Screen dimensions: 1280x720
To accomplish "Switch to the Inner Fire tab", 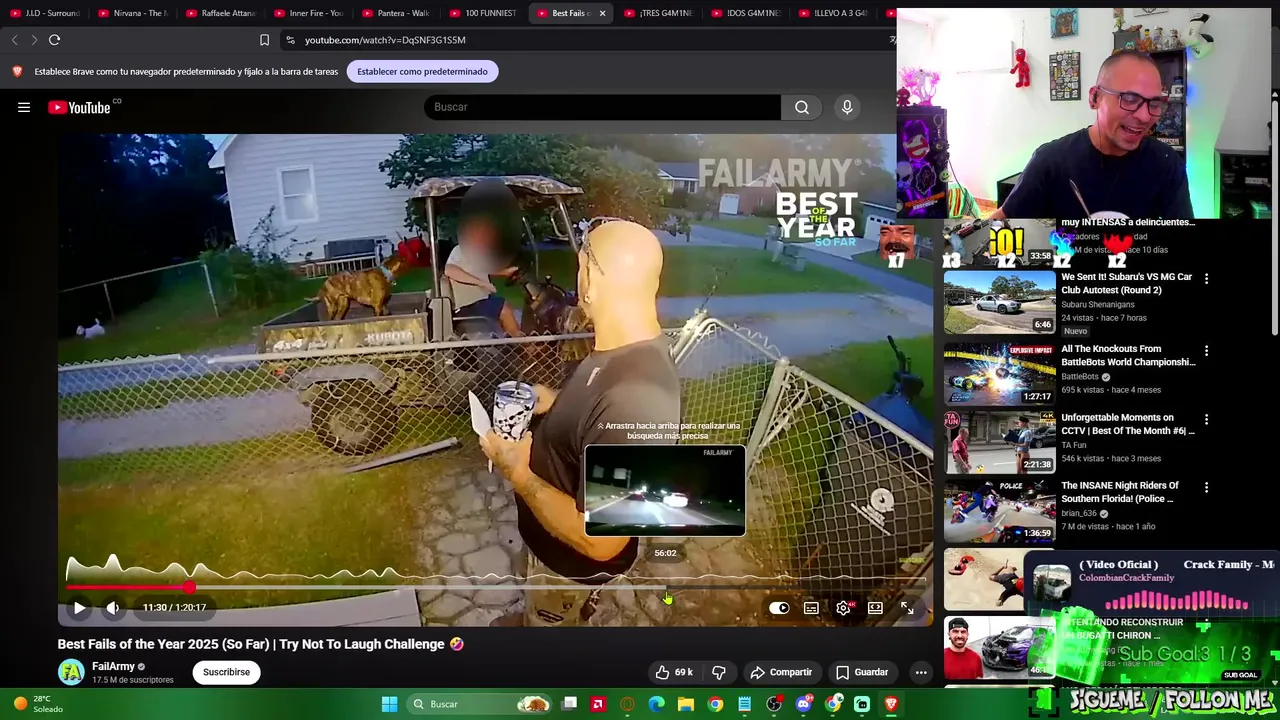I will click(x=309, y=13).
